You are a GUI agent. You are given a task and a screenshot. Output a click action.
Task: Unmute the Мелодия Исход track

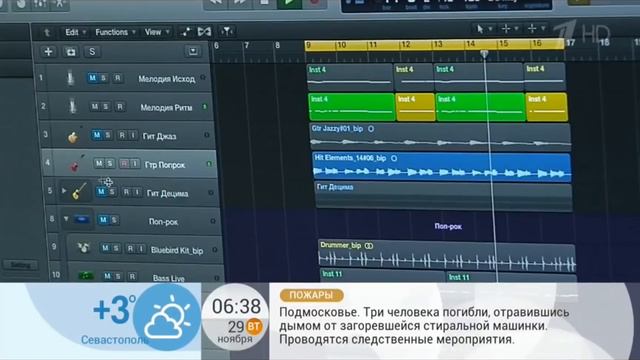pos(93,78)
